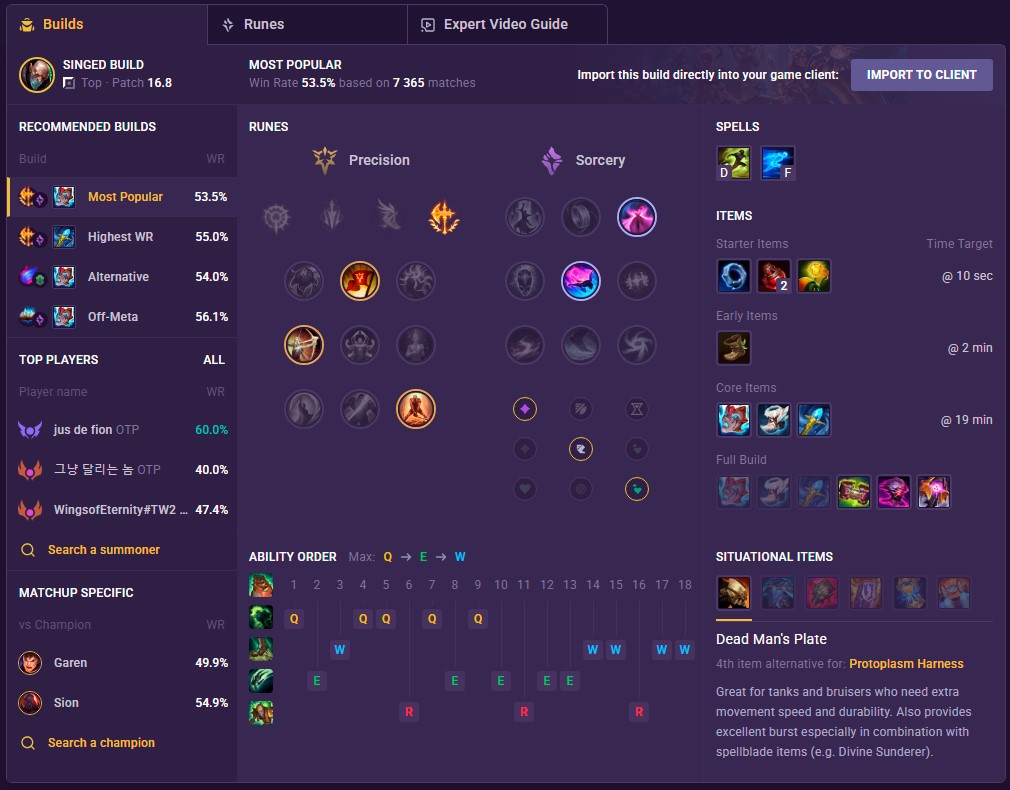Open the Garen matchup row

[122, 662]
